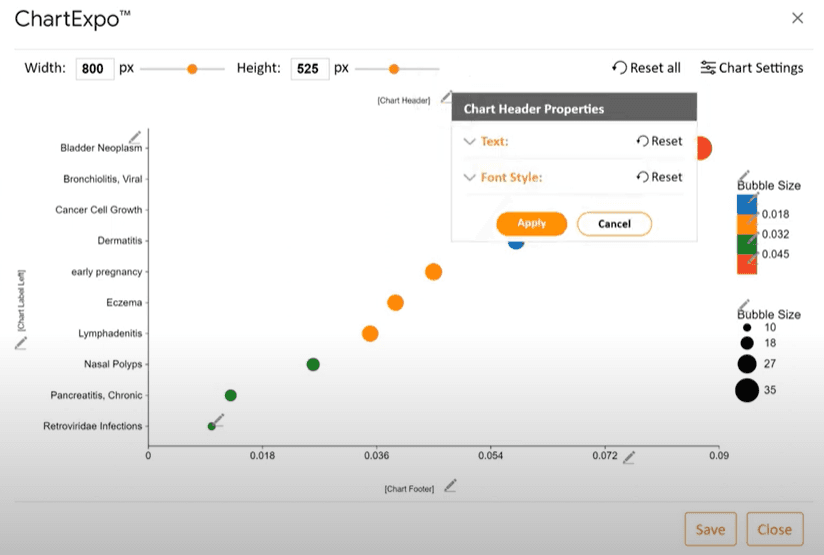824x555 pixels.
Task: Apply the chart header properties
Action: (x=531, y=223)
